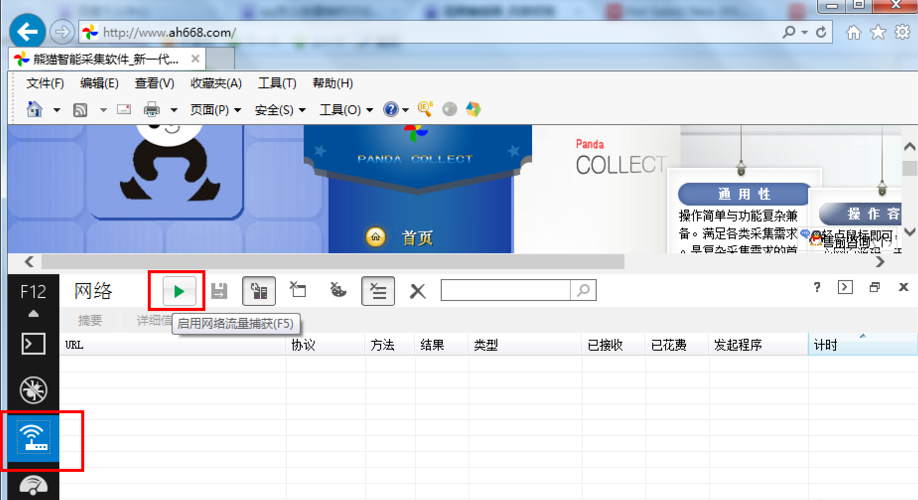Open the Console tool in F12 sidebar
The image size is (918, 500).
point(34,345)
